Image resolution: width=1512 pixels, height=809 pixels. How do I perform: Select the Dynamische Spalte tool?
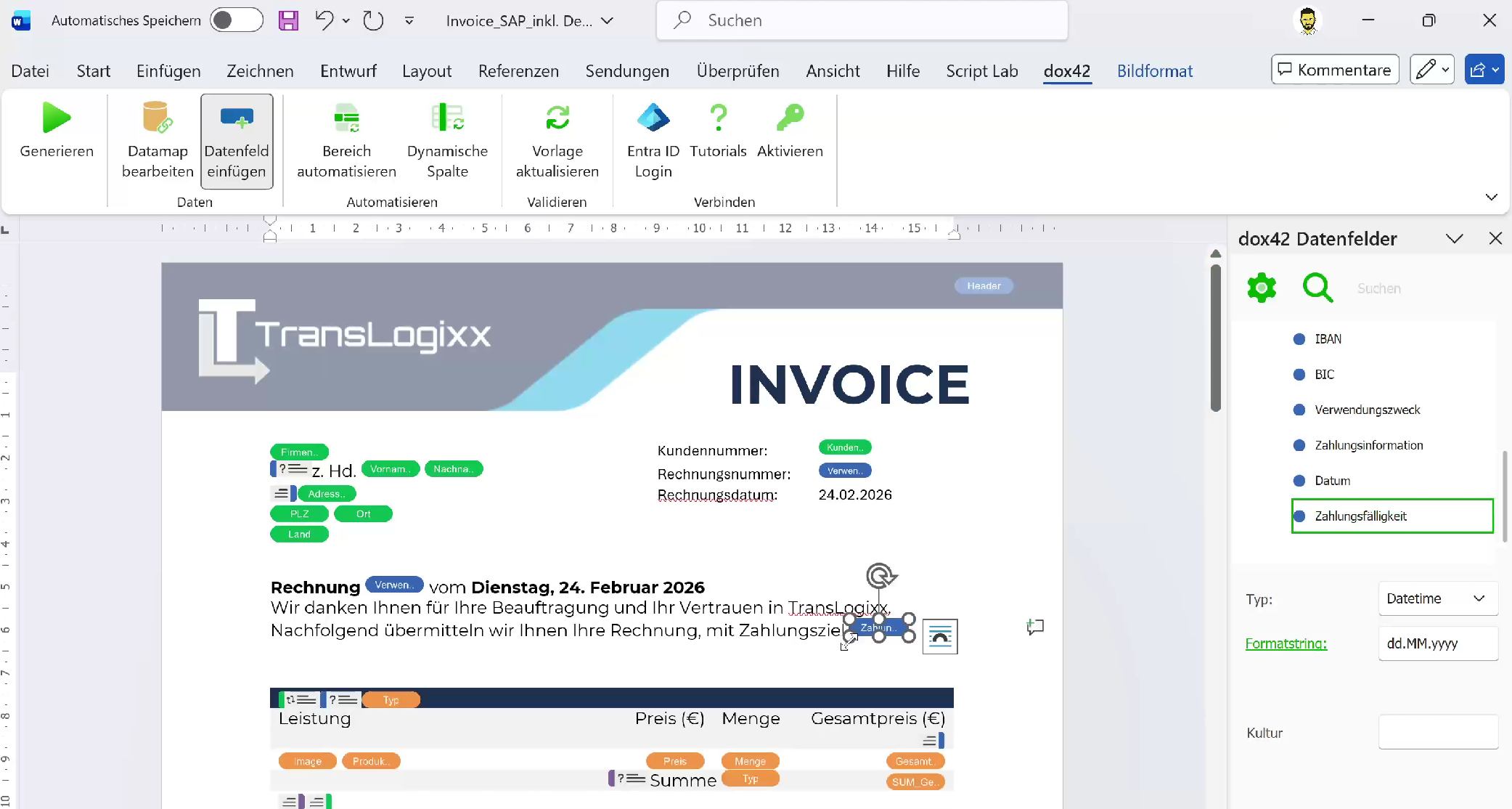pyautogui.click(x=447, y=118)
